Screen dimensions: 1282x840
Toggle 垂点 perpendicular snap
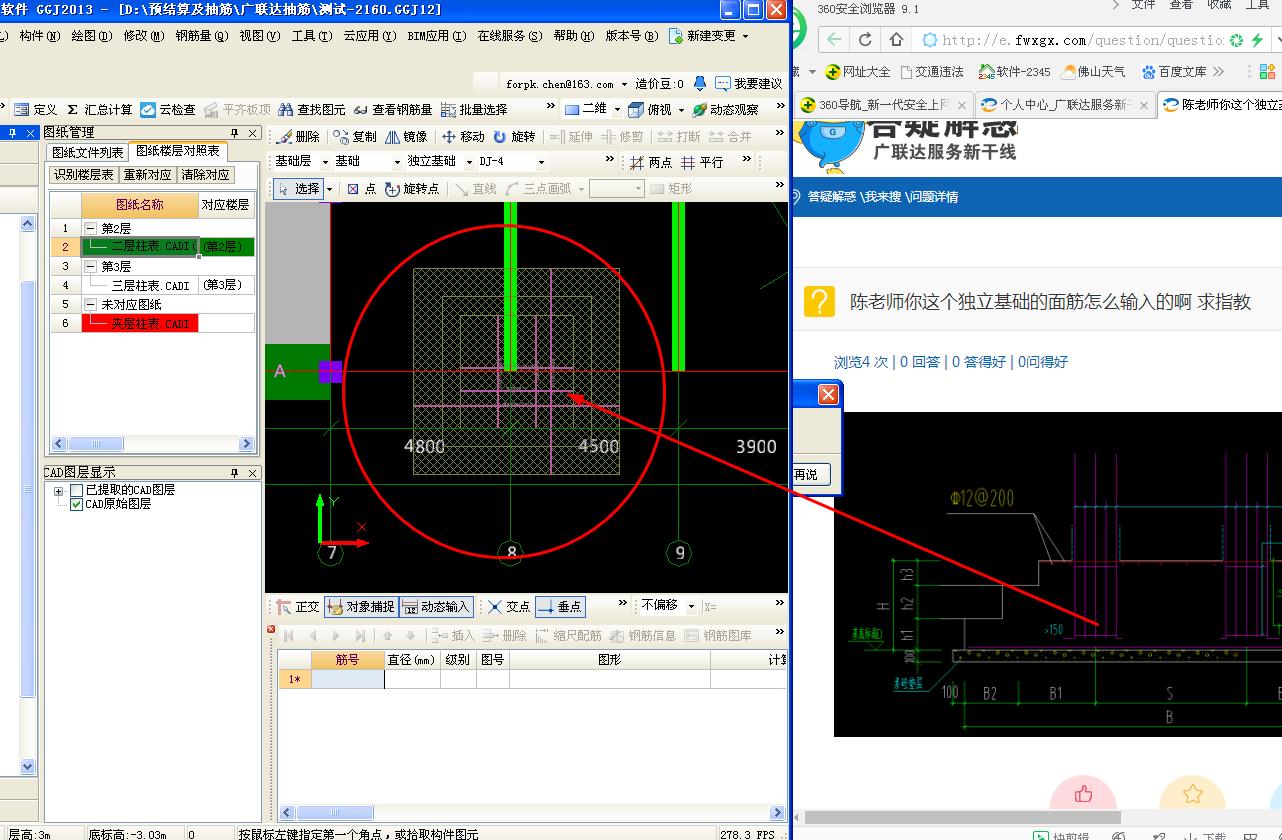560,607
